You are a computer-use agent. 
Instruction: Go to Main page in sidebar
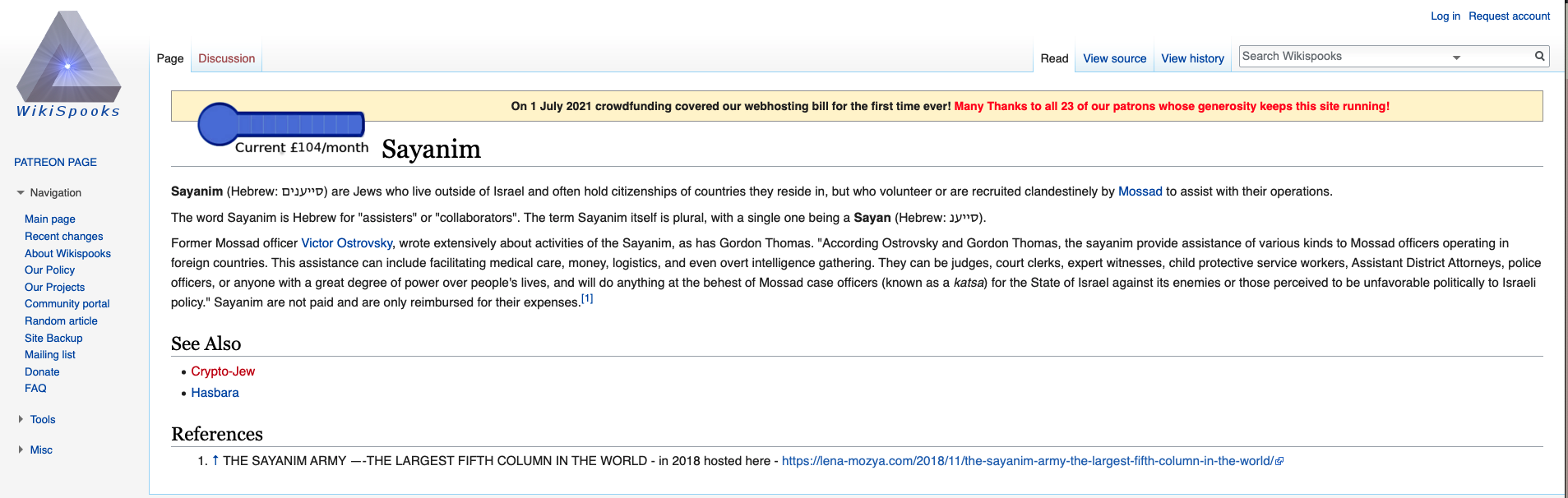[50, 219]
